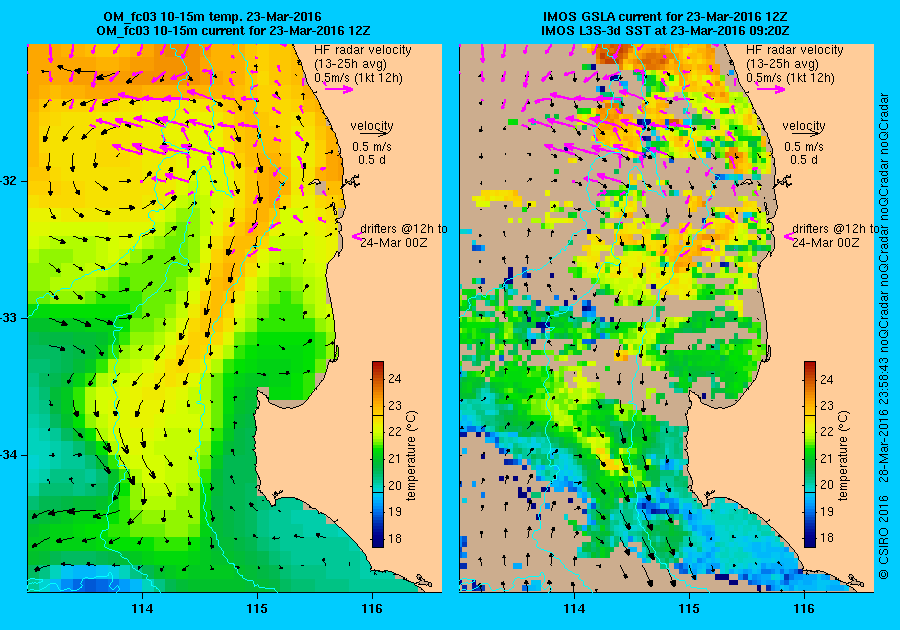The width and height of the screenshot is (900, 630).
Task: Click 'drifters @12h to' label in left map
Action: click(404, 228)
